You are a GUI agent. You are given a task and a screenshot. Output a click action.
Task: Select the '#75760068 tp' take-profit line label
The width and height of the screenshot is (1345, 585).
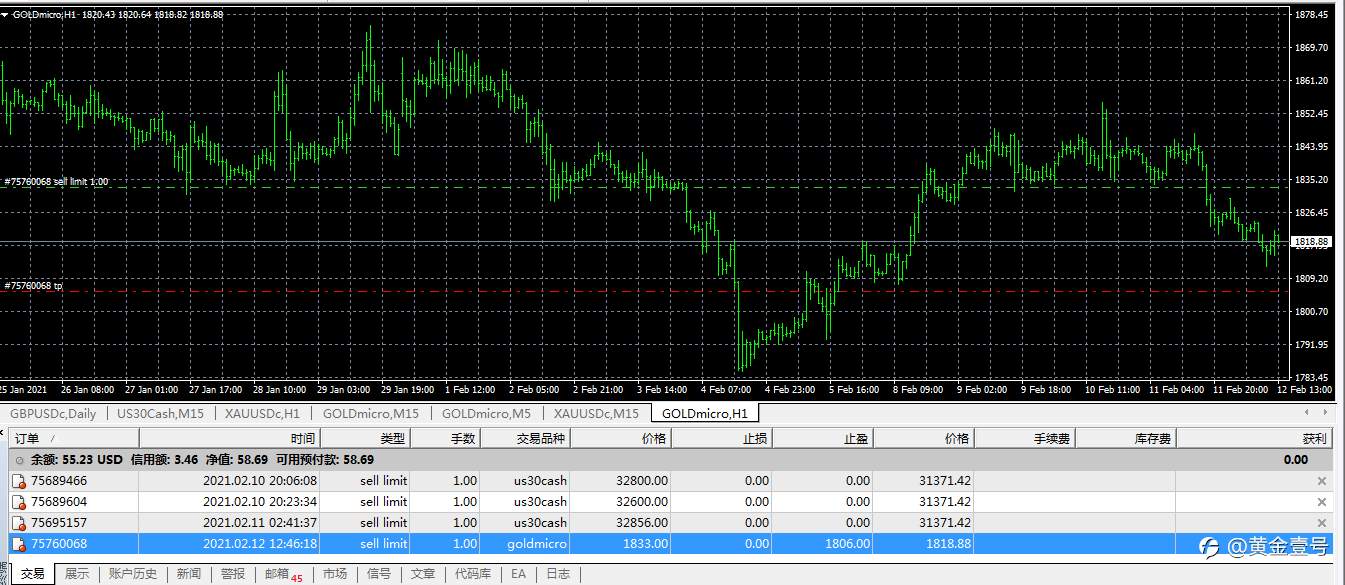pos(33,286)
